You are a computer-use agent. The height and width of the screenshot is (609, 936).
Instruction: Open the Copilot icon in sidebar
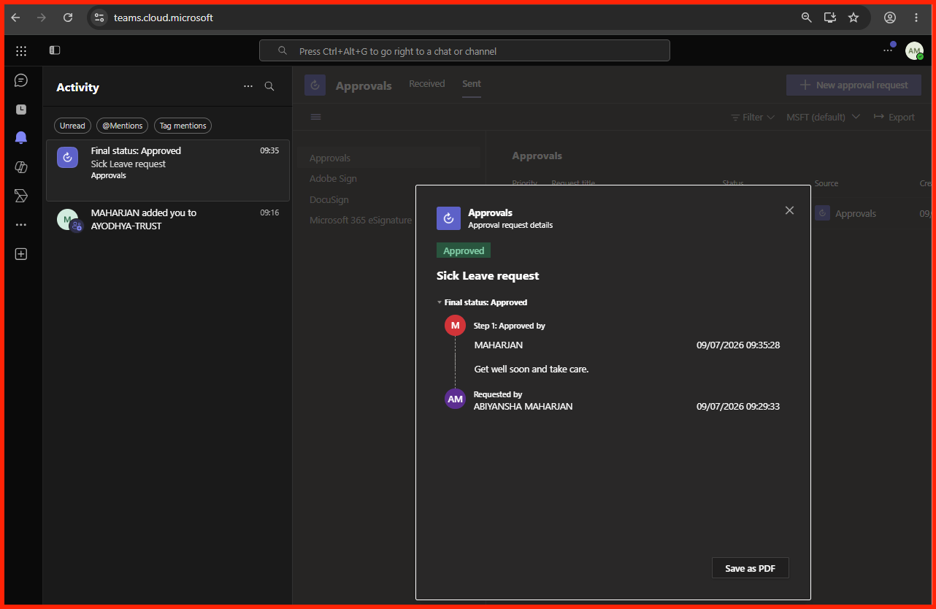[x=21, y=167]
